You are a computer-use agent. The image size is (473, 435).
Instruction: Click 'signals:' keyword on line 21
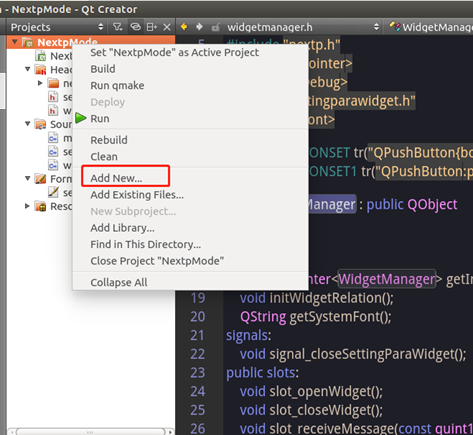pos(249,335)
